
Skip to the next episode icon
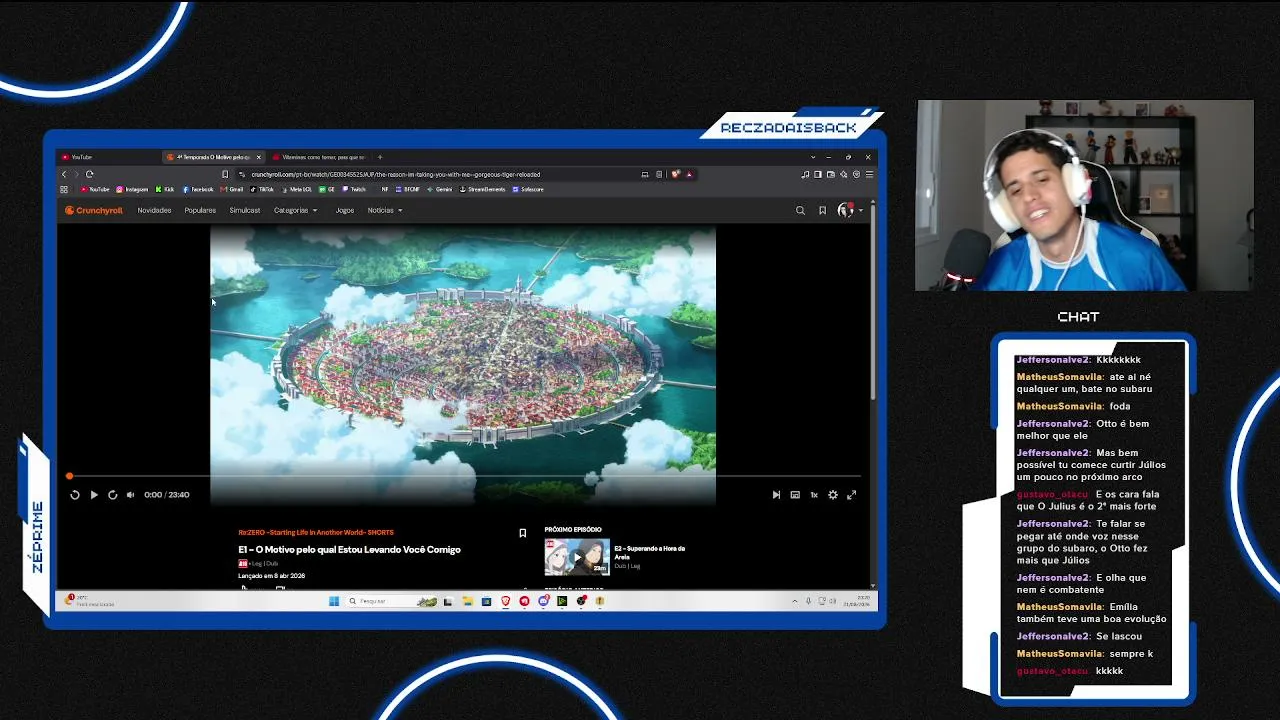pyautogui.click(x=776, y=495)
